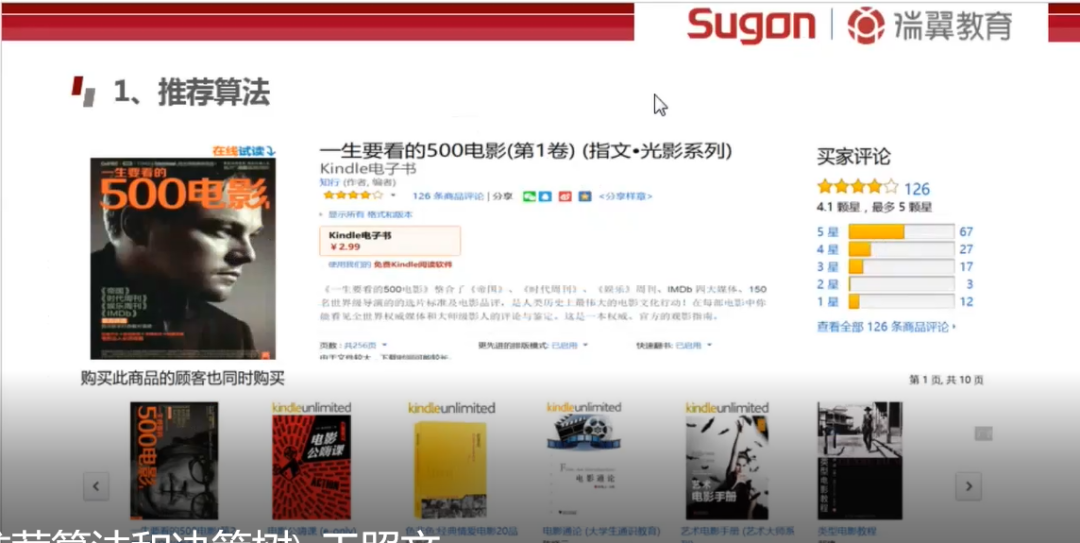The image size is (1080, 543).
Task: Open the 免费Kindle阅读软件 link
Action: (x=413, y=265)
